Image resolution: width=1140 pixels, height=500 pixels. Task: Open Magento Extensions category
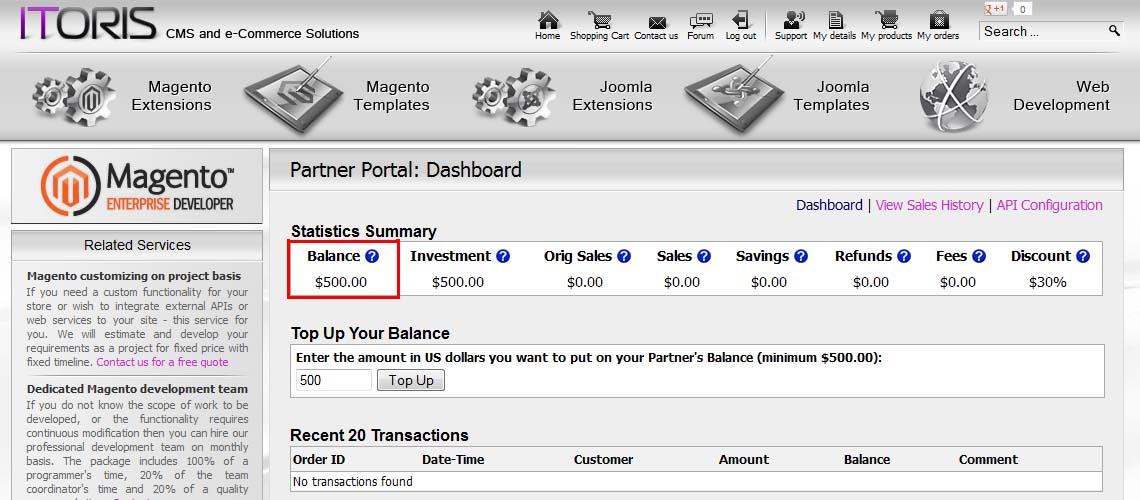pos(122,96)
